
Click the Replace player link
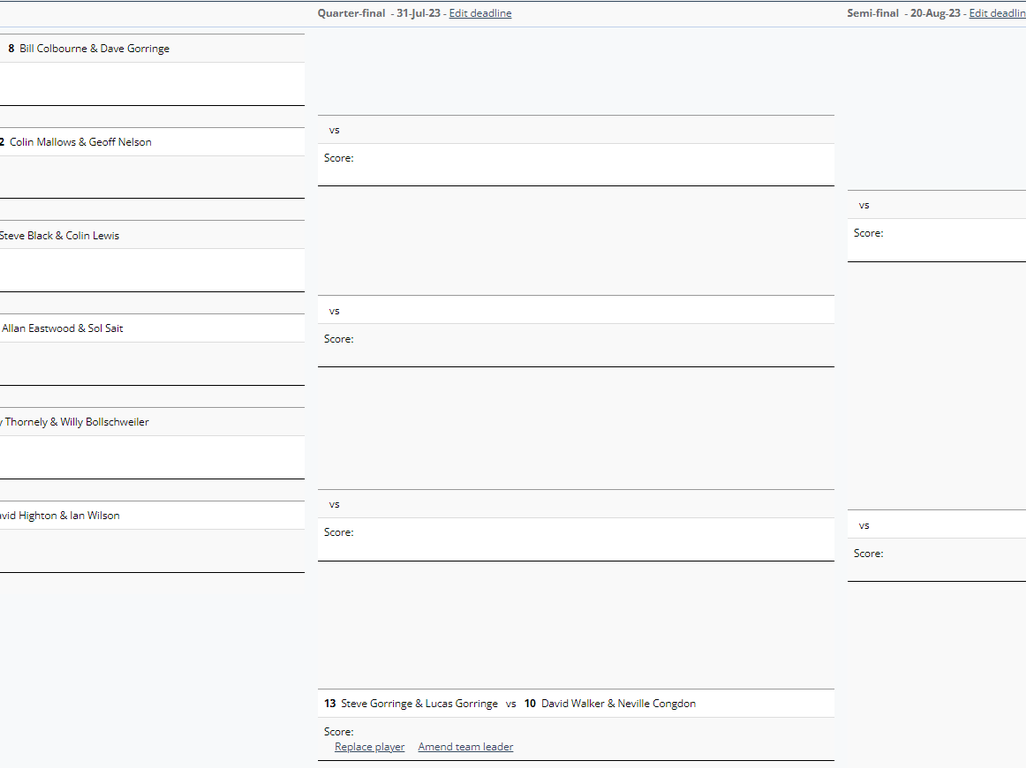point(369,747)
